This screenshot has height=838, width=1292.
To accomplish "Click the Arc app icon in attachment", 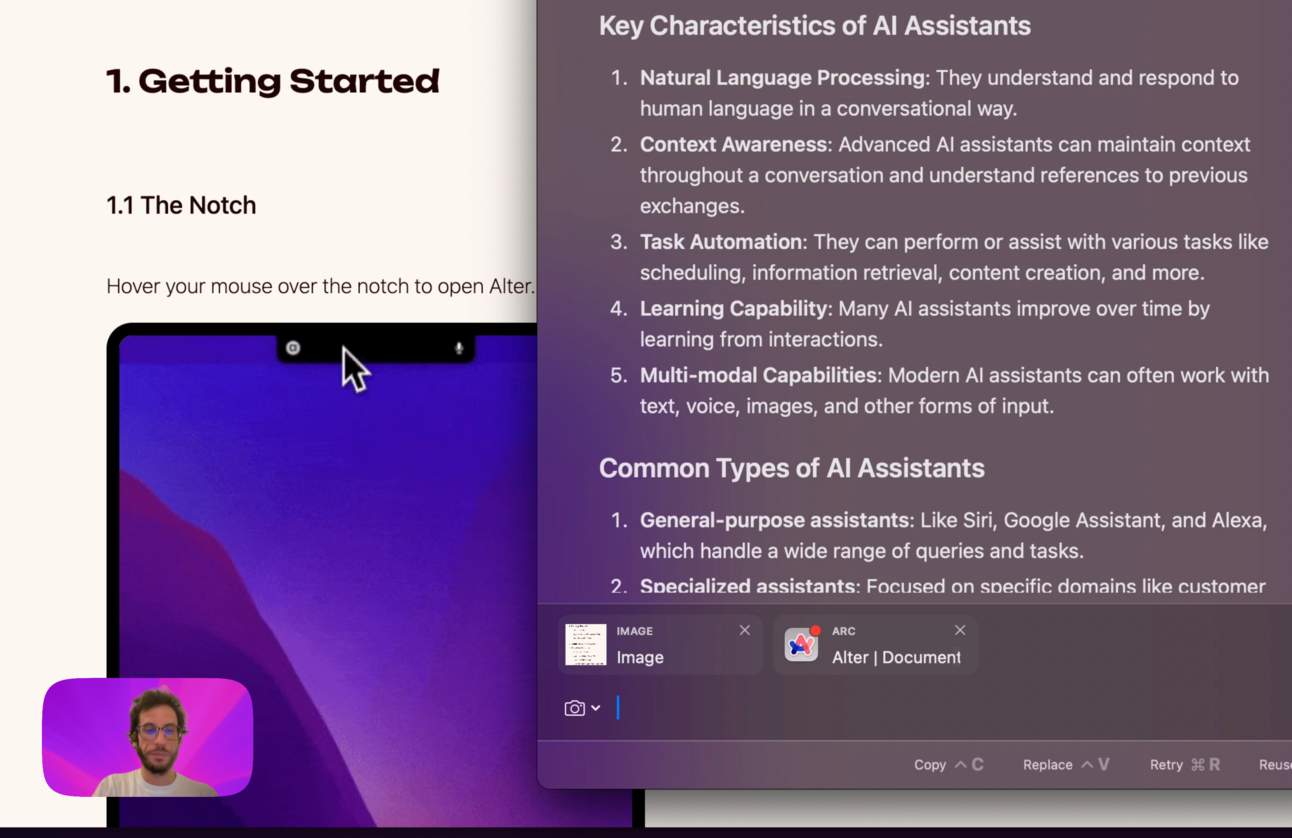I will [801, 645].
